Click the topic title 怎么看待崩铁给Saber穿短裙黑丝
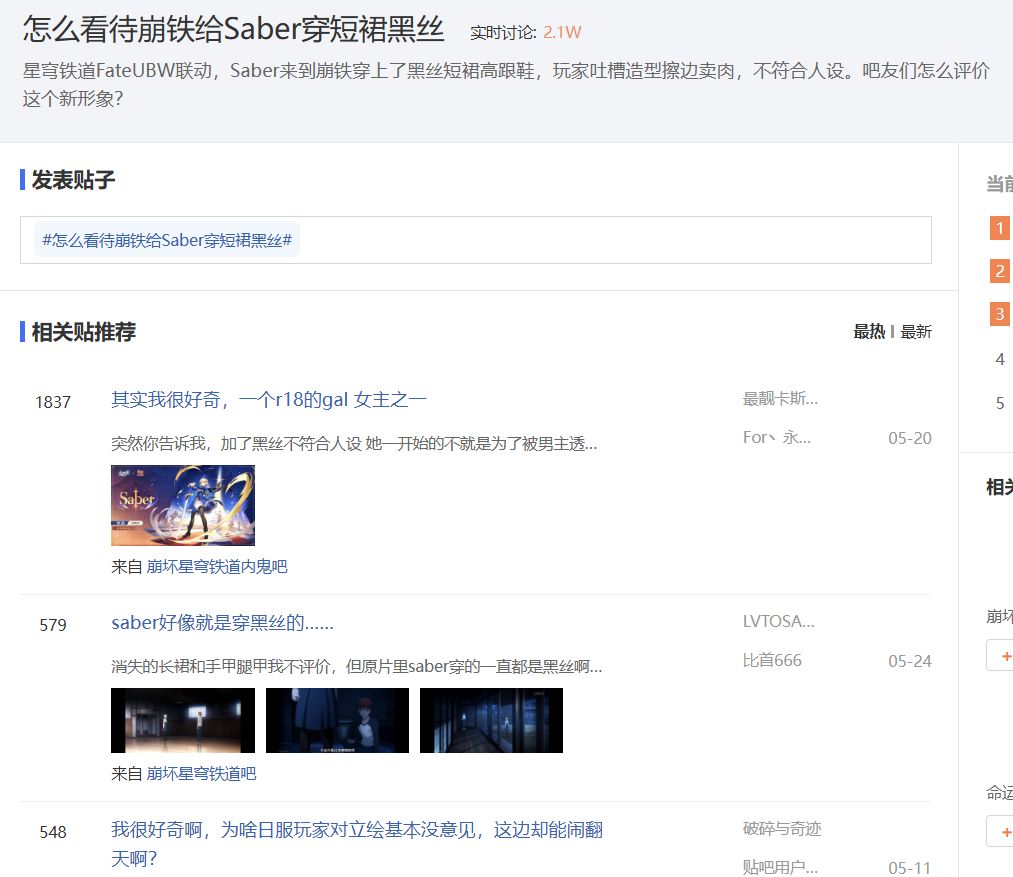Image resolution: width=1013 pixels, height=877 pixels. tap(233, 29)
